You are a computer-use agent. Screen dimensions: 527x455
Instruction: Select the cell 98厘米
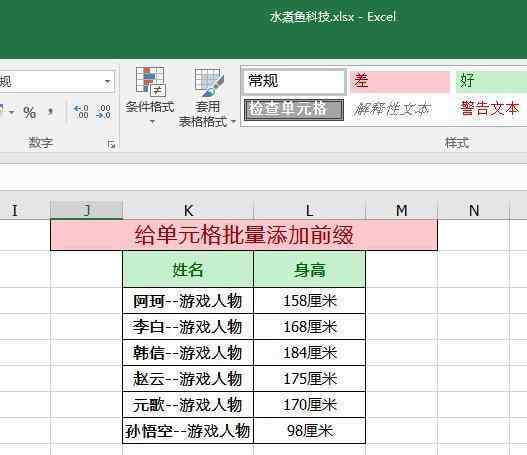pos(310,431)
